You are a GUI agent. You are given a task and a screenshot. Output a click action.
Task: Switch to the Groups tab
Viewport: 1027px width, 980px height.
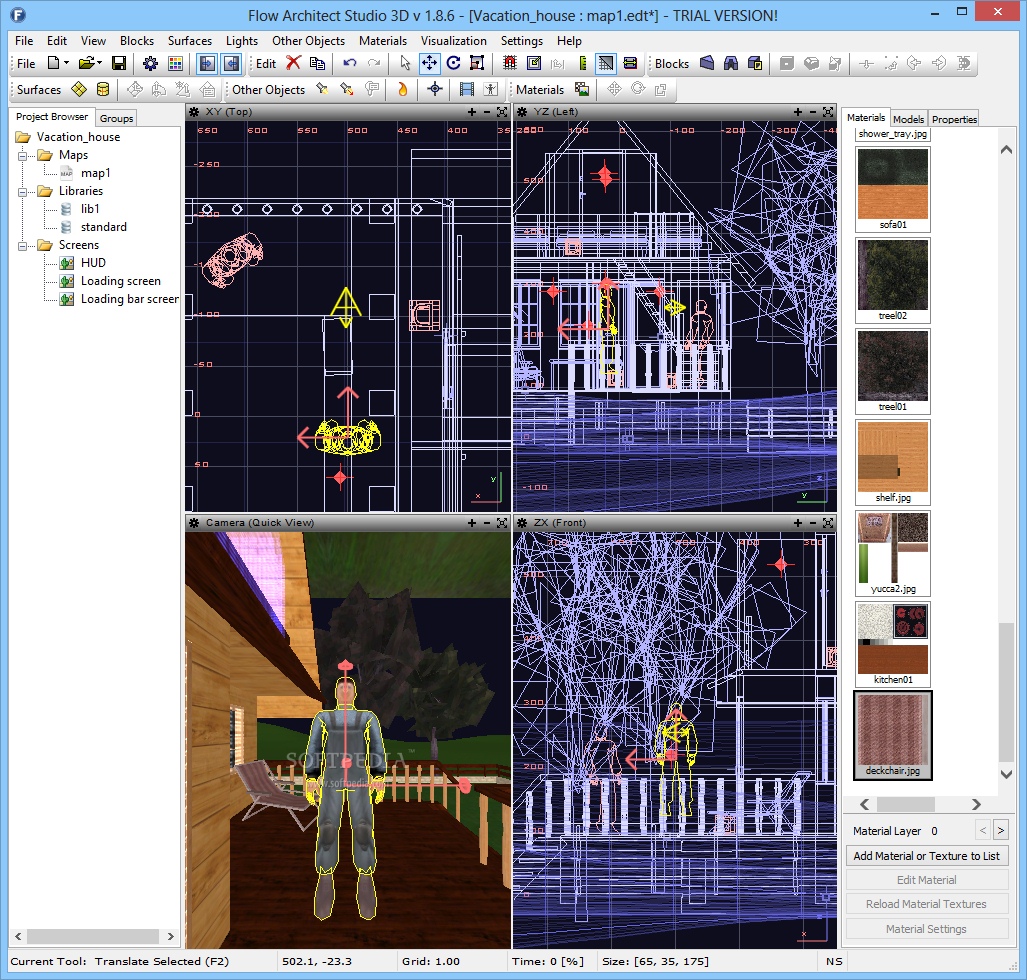click(117, 118)
